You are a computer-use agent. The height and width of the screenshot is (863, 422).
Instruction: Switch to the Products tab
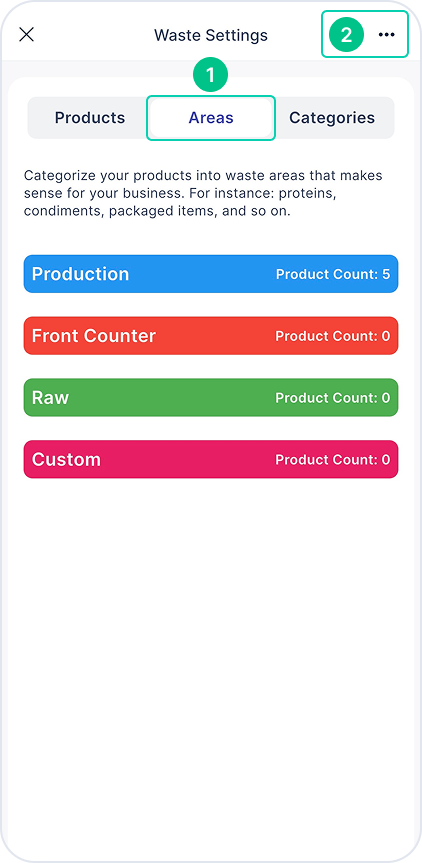90,118
